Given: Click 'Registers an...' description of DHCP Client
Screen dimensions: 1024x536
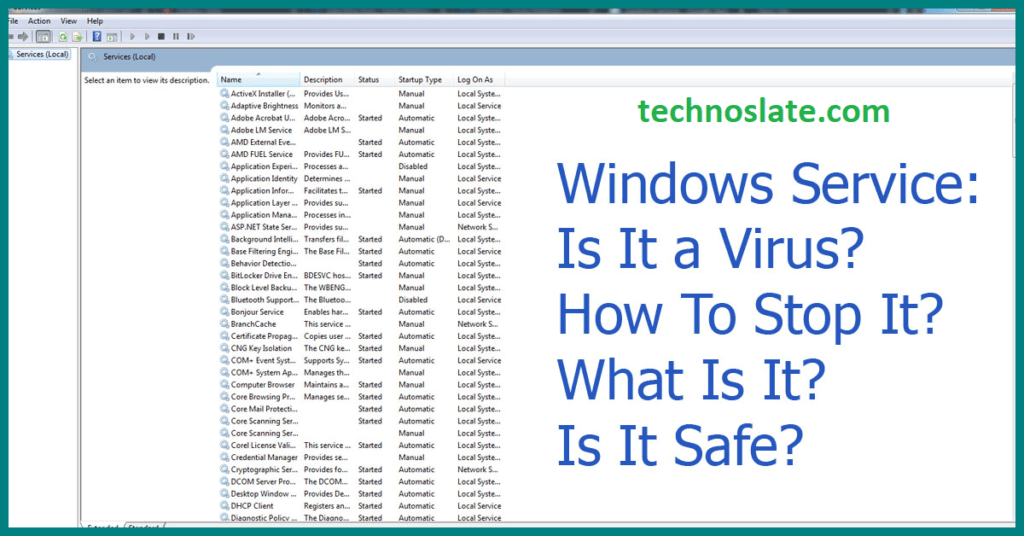Looking at the screenshot, I should pyautogui.click(x=327, y=506).
